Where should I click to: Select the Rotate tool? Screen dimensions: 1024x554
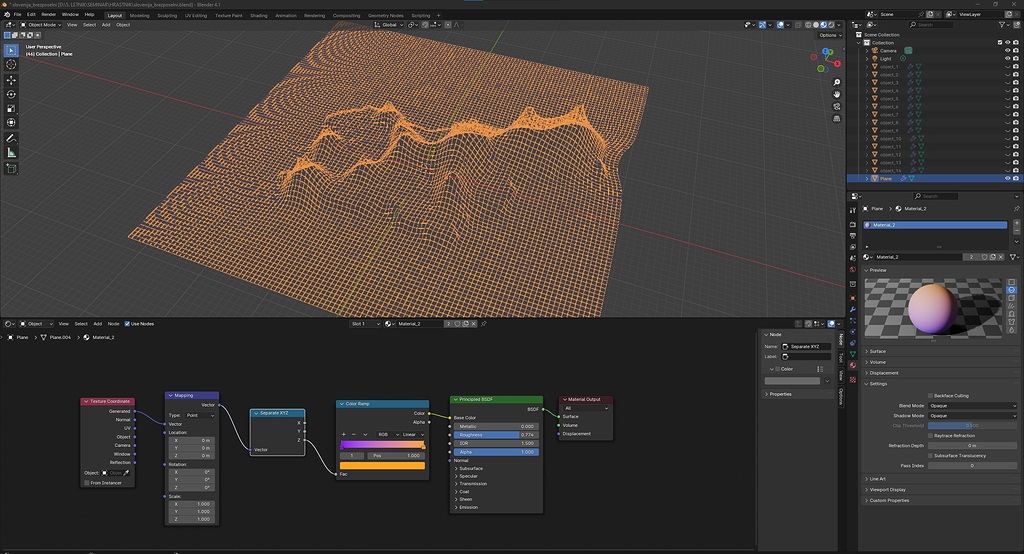coord(11,95)
